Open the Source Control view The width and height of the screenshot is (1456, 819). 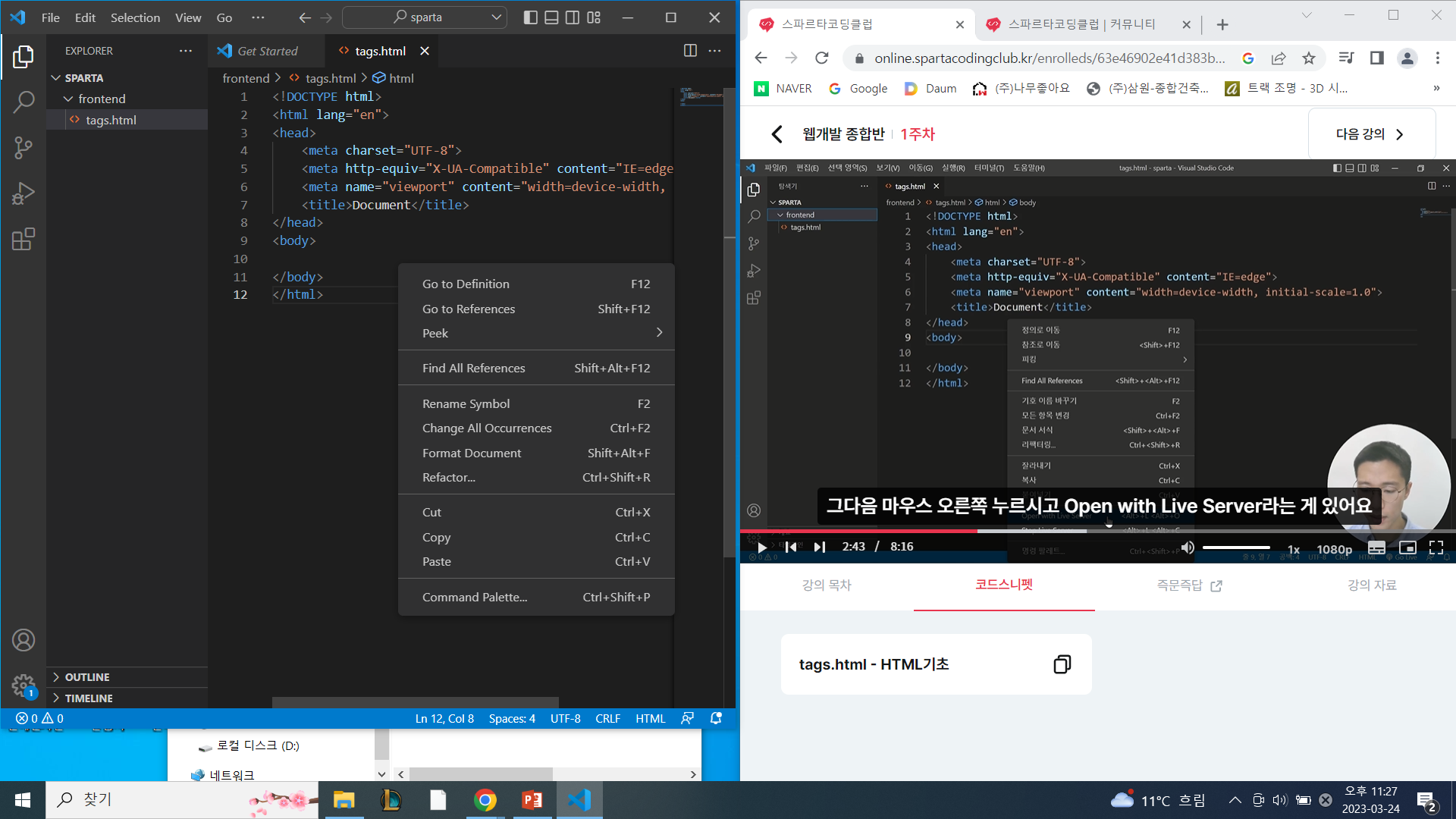tap(24, 148)
